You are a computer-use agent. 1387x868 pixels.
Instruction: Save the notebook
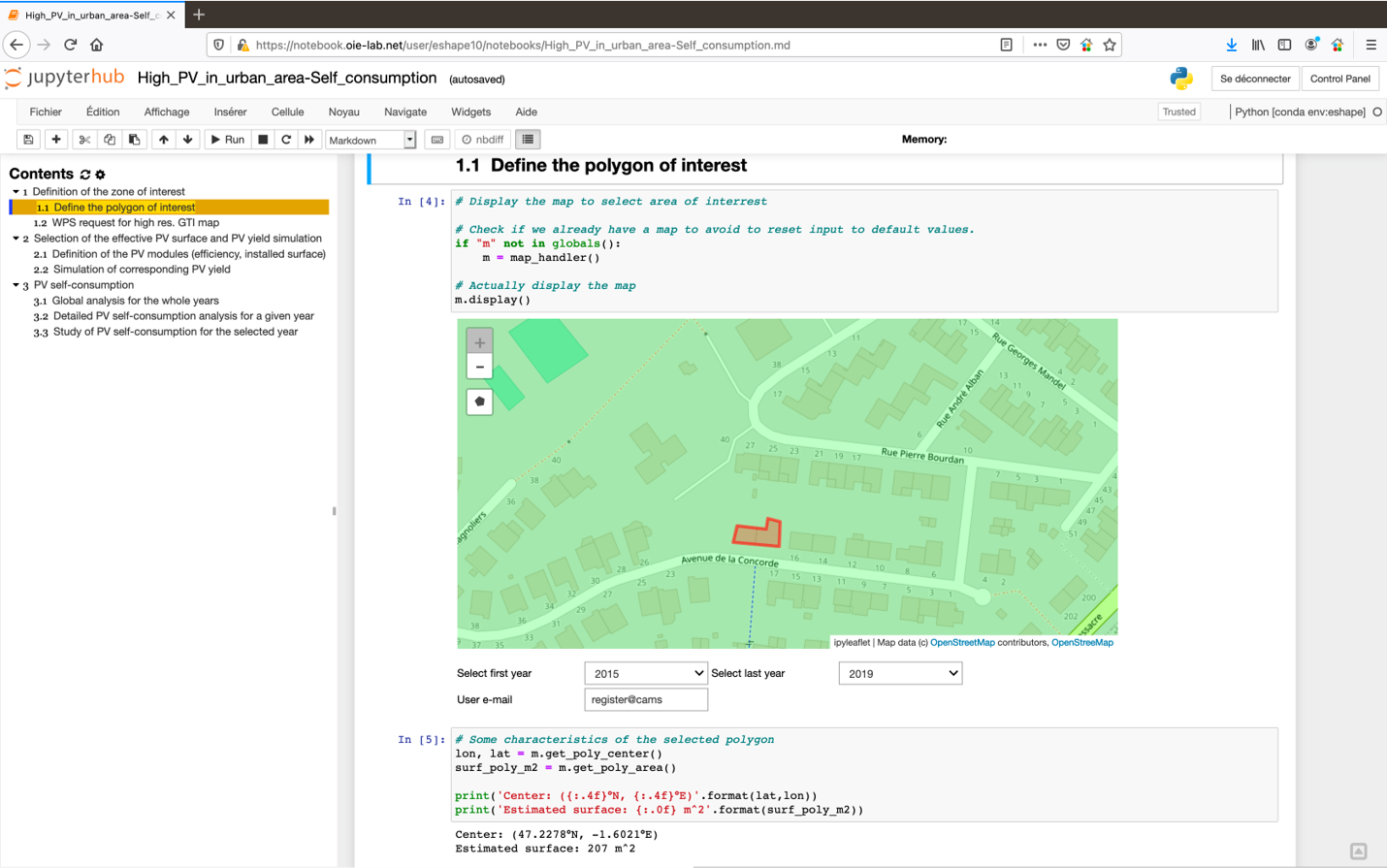28,139
